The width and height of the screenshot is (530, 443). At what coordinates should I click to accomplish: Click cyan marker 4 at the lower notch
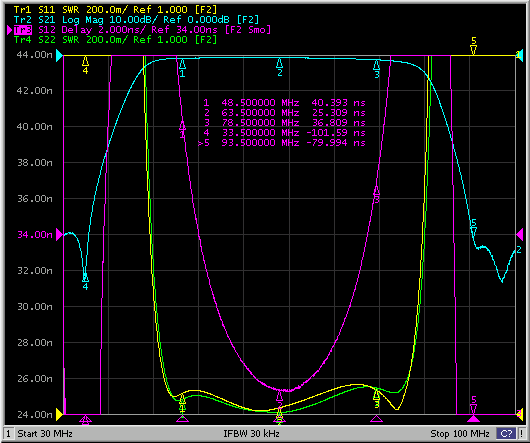click(86, 282)
